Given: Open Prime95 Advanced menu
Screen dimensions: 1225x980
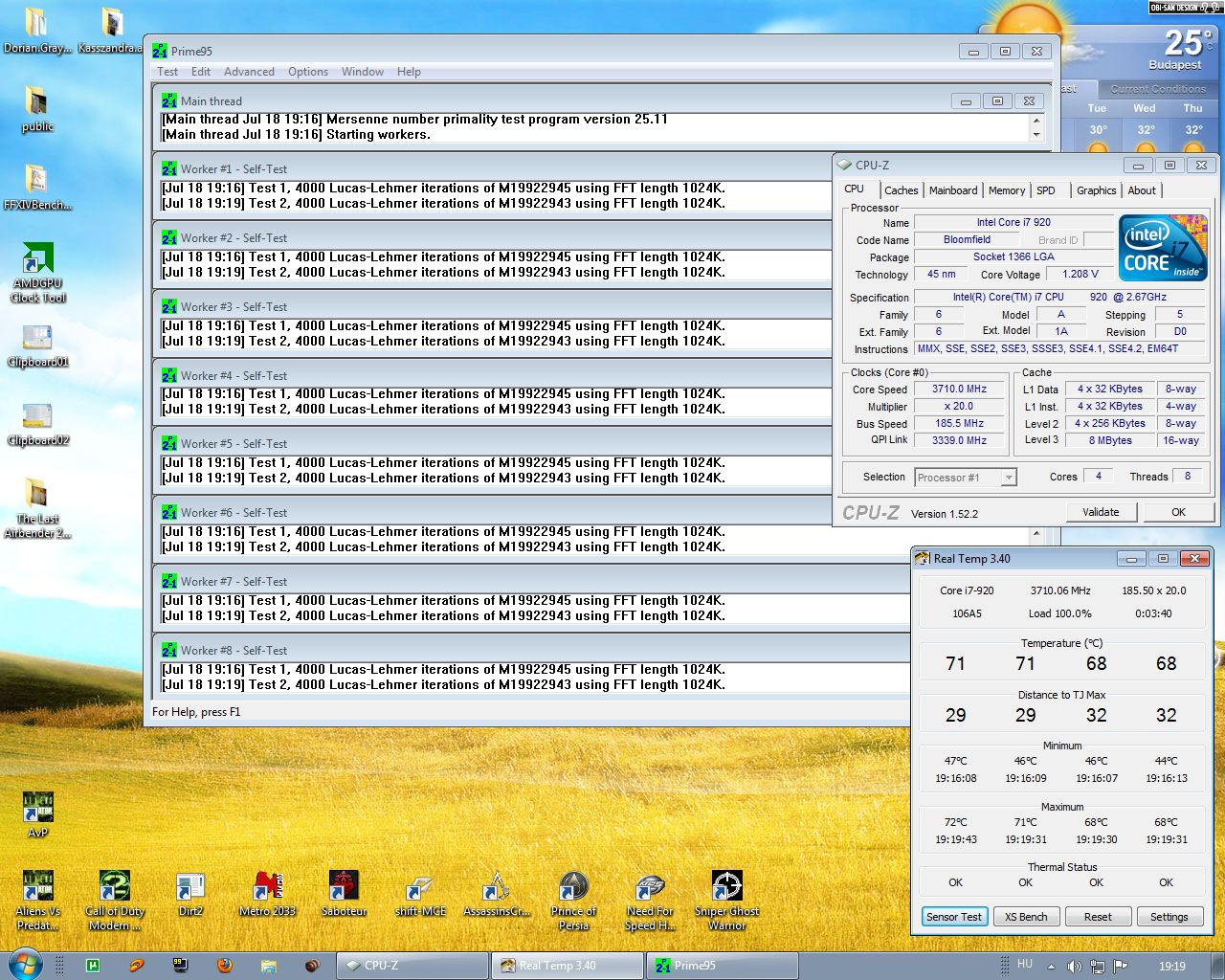Looking at the screenshot, I should 249,72.
